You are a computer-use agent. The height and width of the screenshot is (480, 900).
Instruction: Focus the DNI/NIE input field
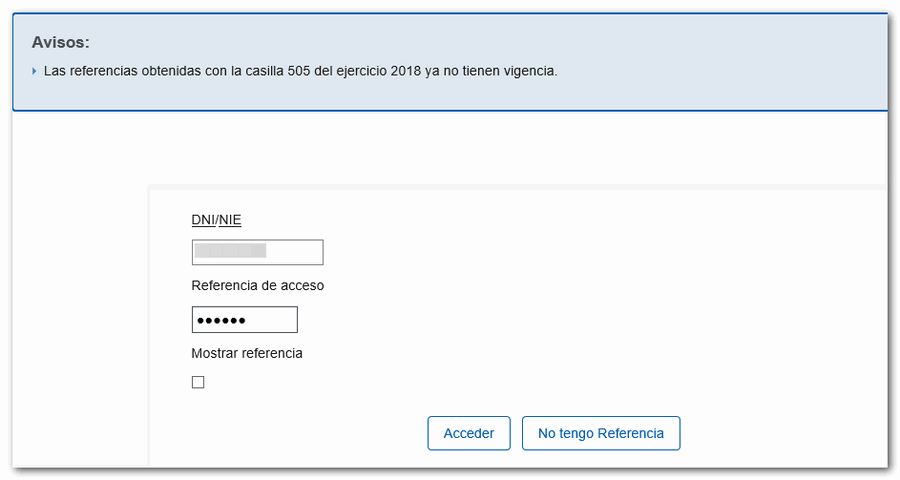point(257,252)
